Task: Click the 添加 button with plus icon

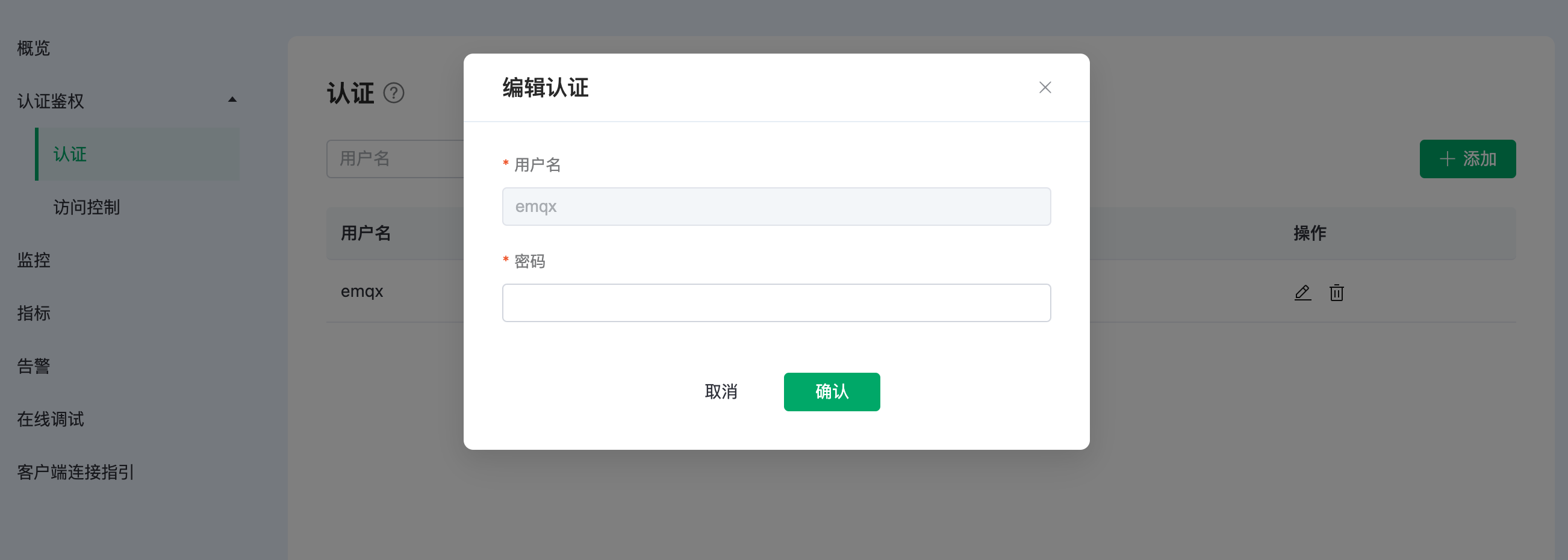Action: click(1467, 159)
